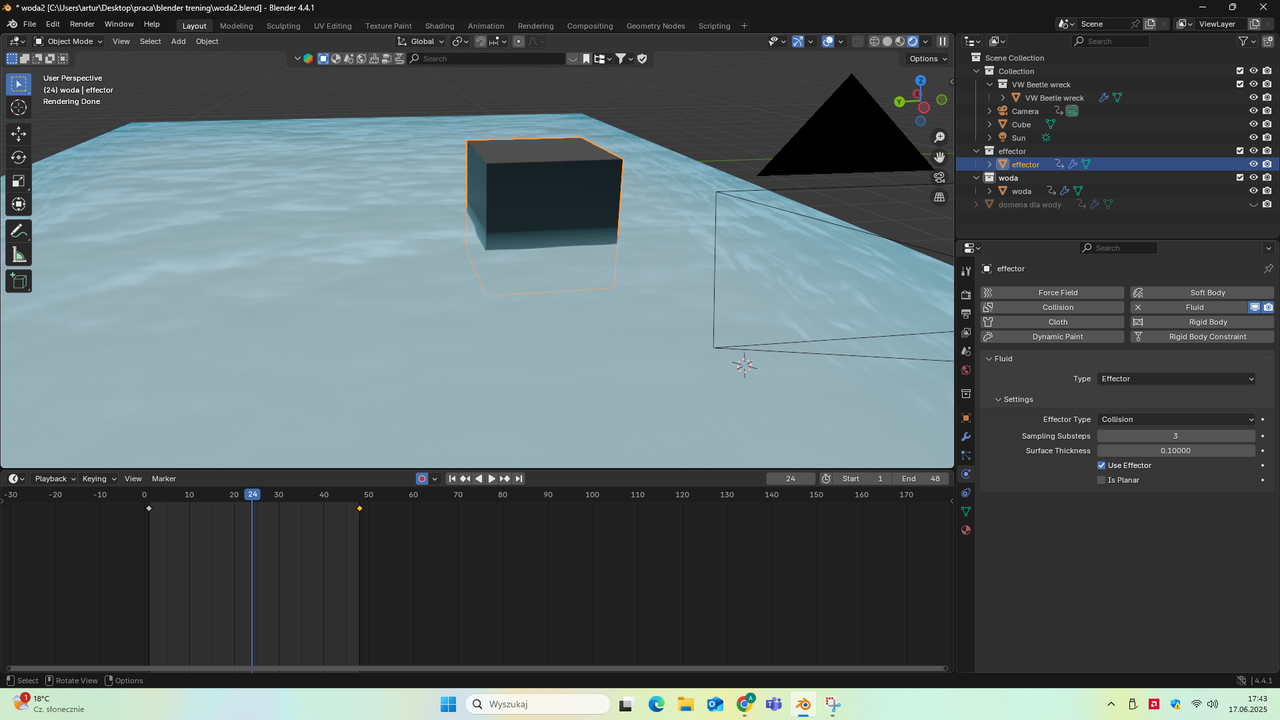Toggle camera view gizmo icon
This screenshot has height=720, width=1280.
[x=939, y=177]
